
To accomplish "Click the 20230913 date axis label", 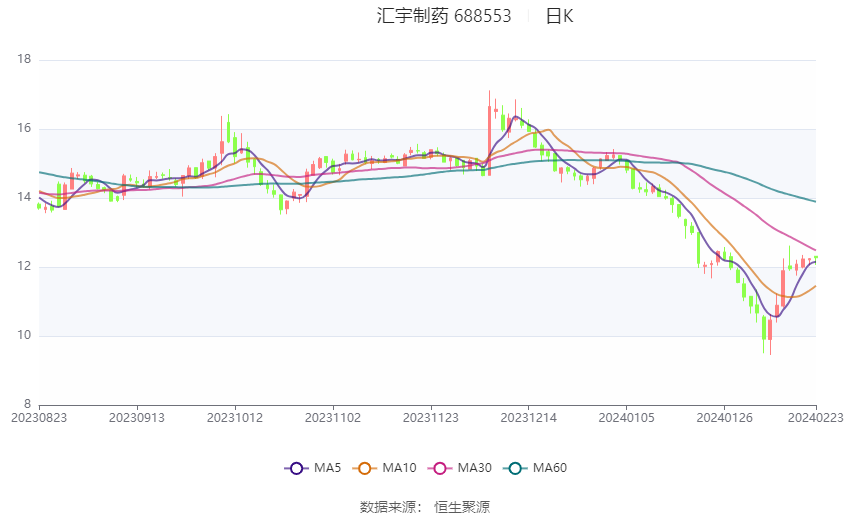I will point(137,418).
